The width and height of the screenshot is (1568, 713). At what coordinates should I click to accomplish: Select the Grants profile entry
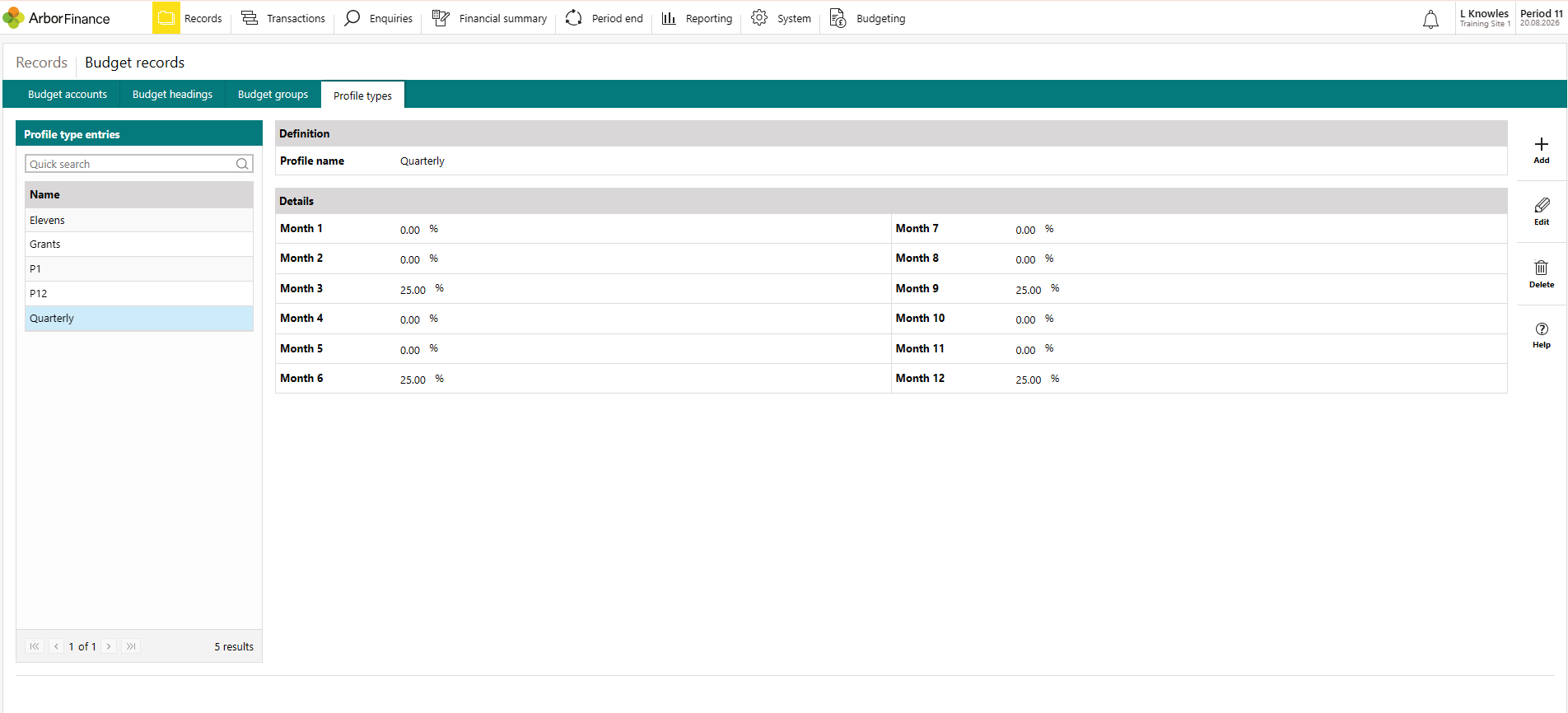139,245
